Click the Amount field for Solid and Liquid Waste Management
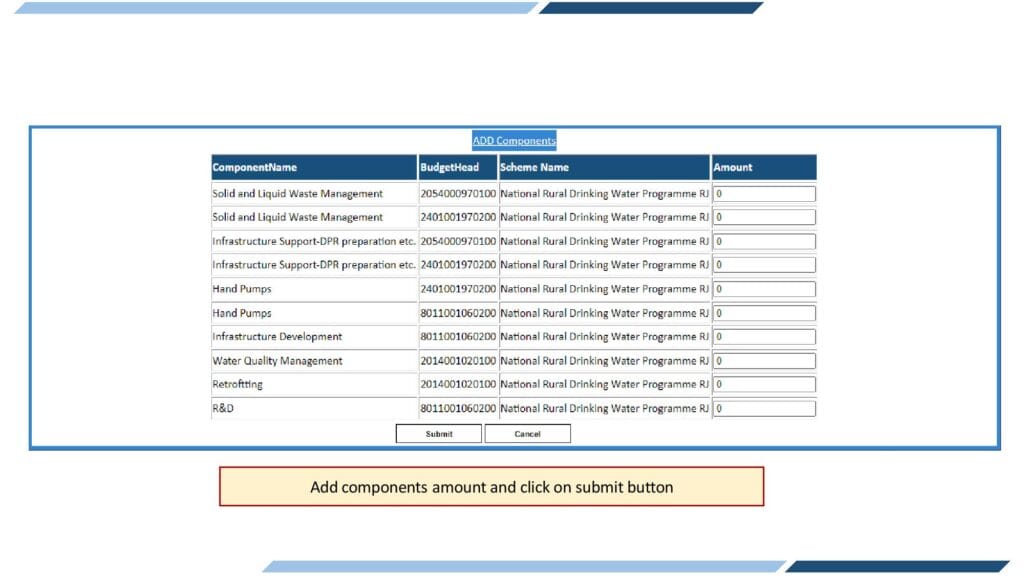This screenshot has height=576, width=1024. click(763, 193)
